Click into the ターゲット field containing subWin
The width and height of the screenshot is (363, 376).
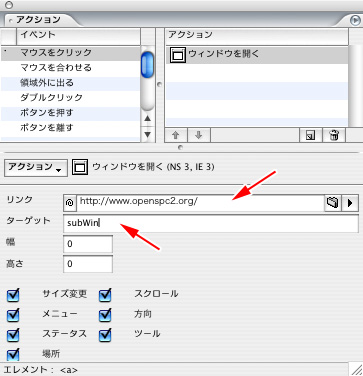211,224
